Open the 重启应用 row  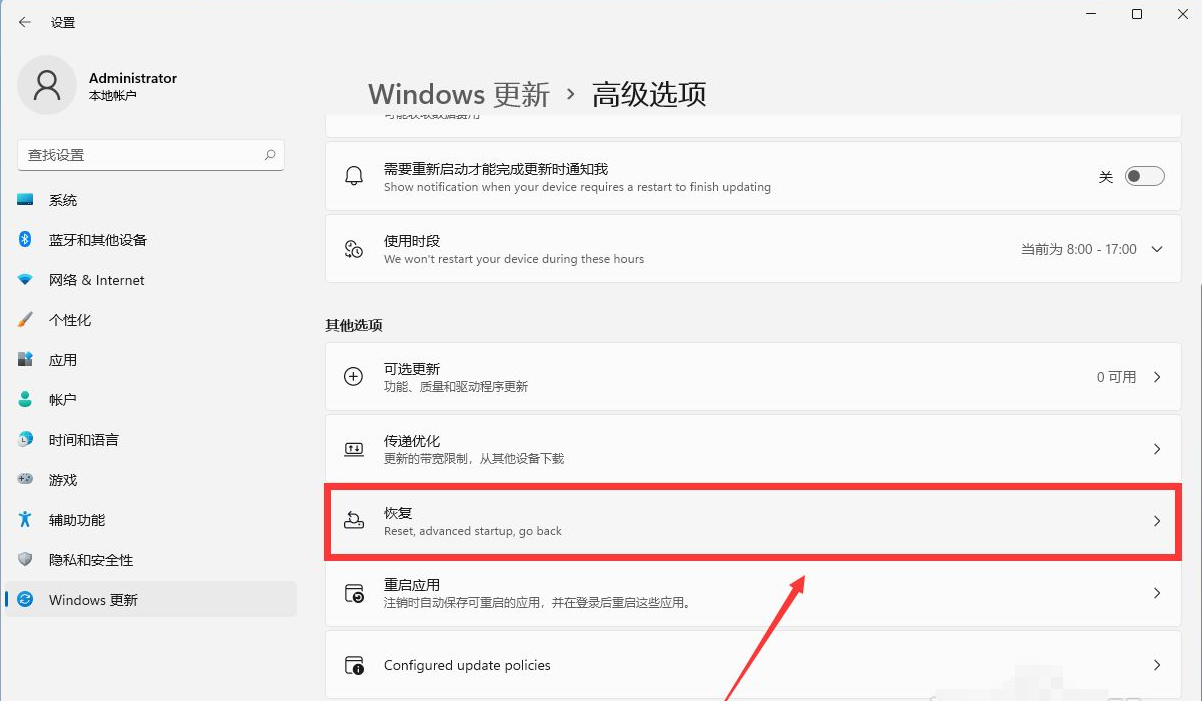pyautogui.click(x=753, y=593)
